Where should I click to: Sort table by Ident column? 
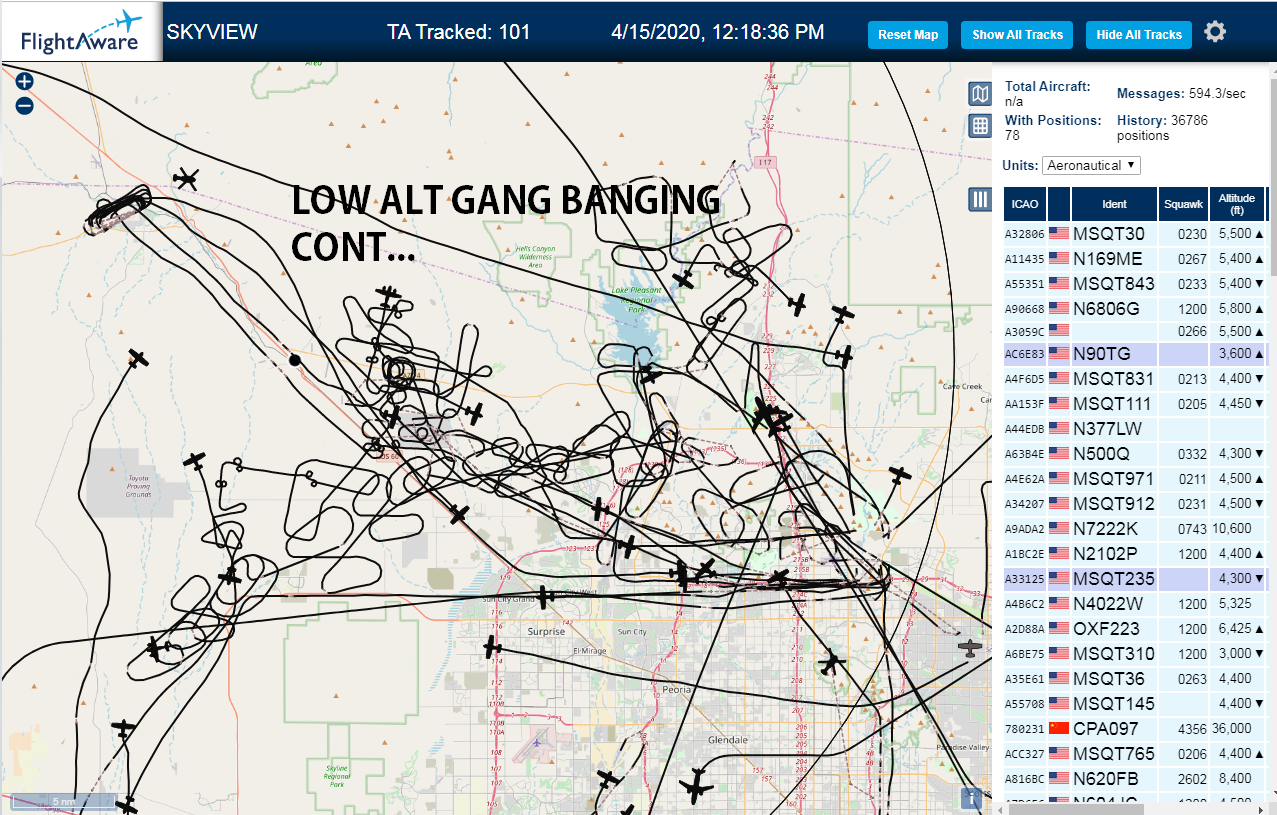click(1114, 204)
